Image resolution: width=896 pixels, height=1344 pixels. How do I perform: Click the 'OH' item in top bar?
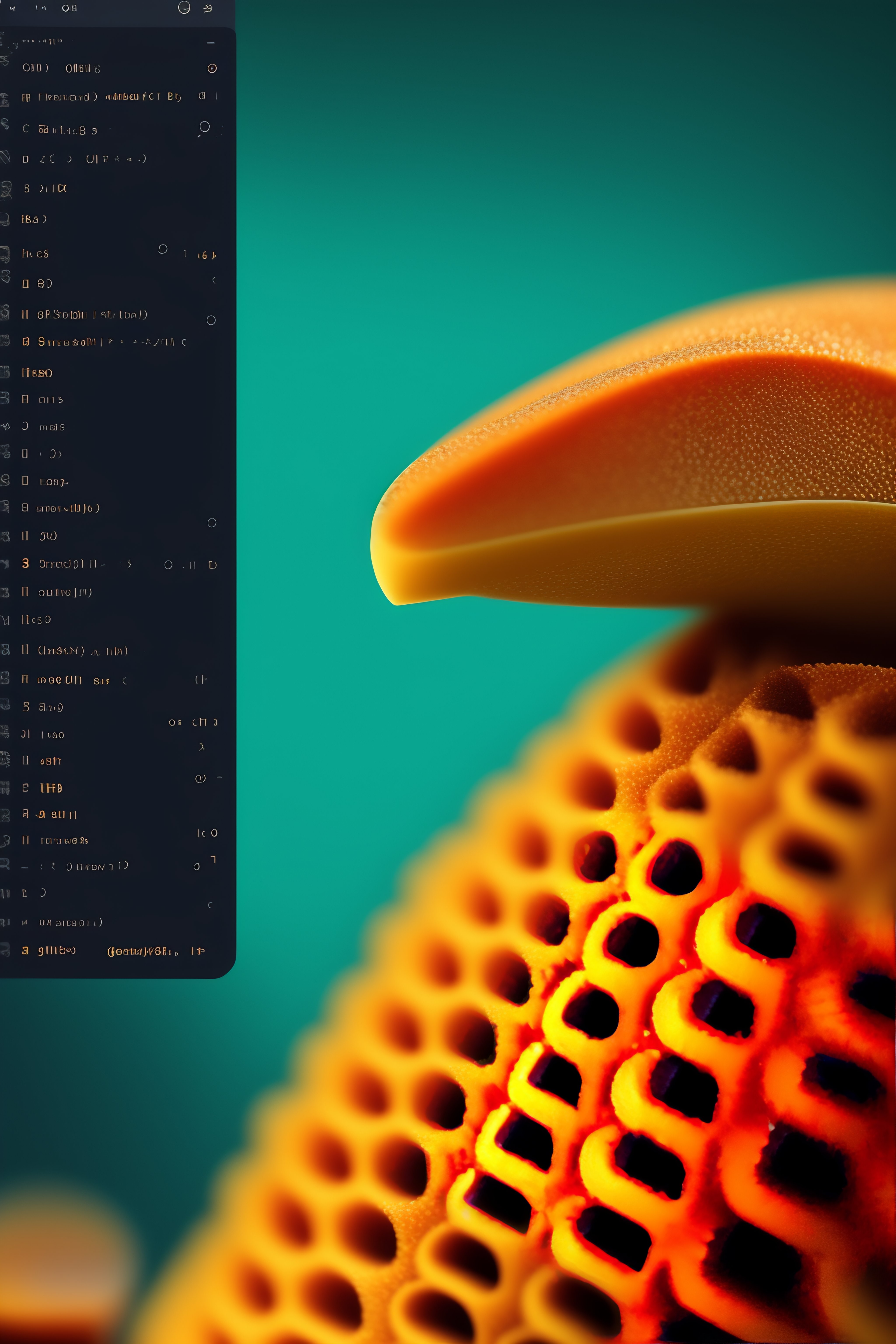(x=69, y=8)
